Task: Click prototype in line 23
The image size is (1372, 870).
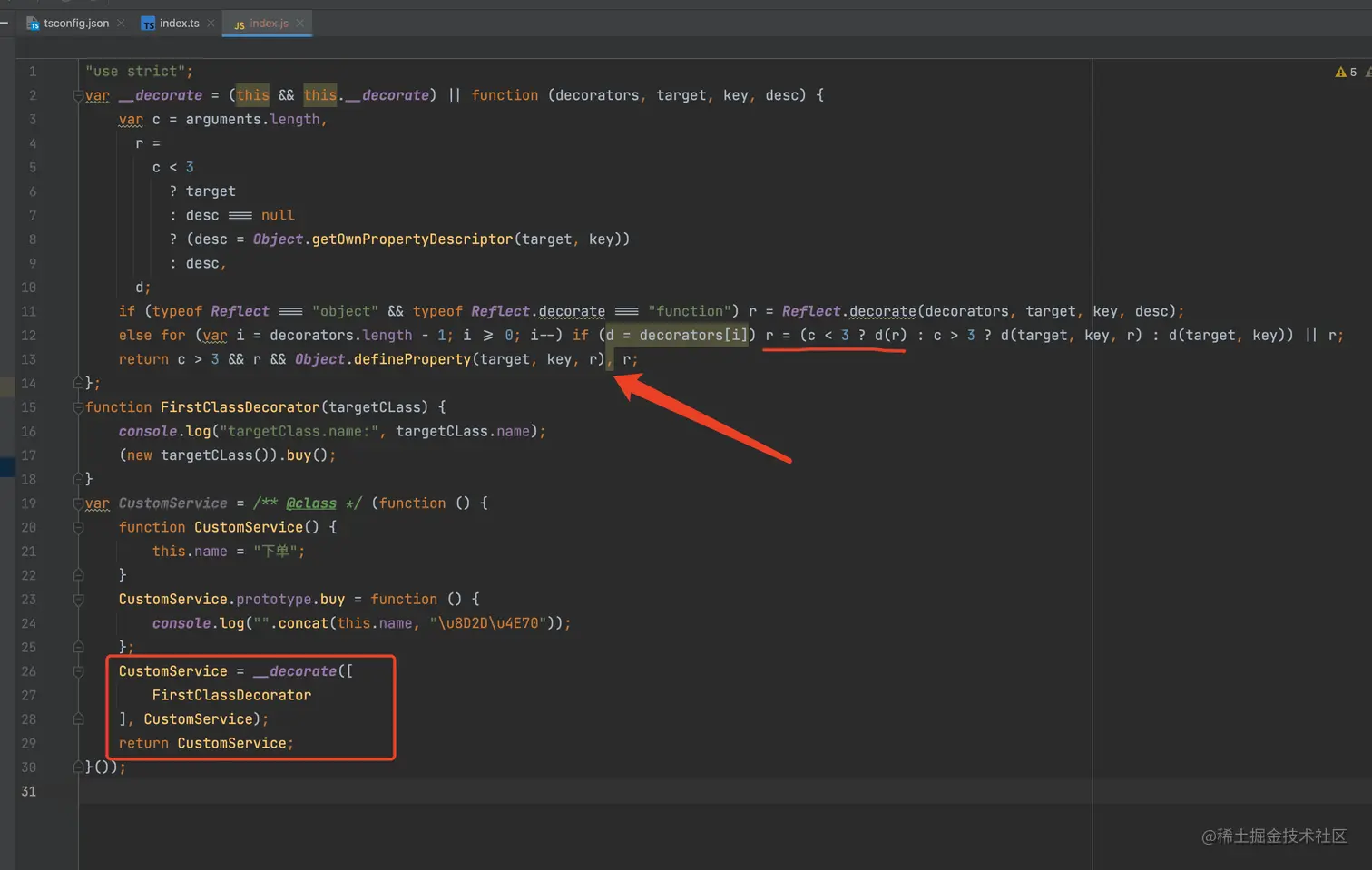Action: coord(273,600)
